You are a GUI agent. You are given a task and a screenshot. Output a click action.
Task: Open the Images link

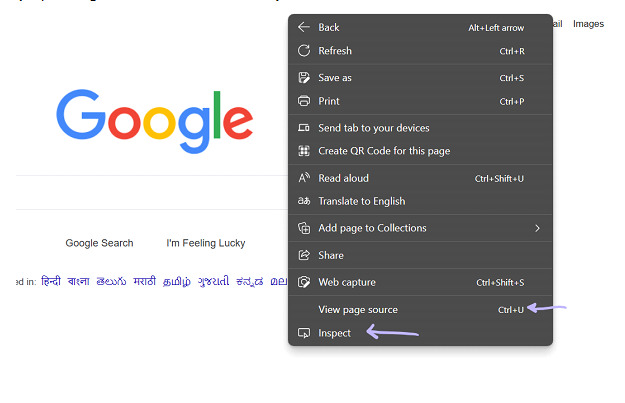click(x=588, y=24)
